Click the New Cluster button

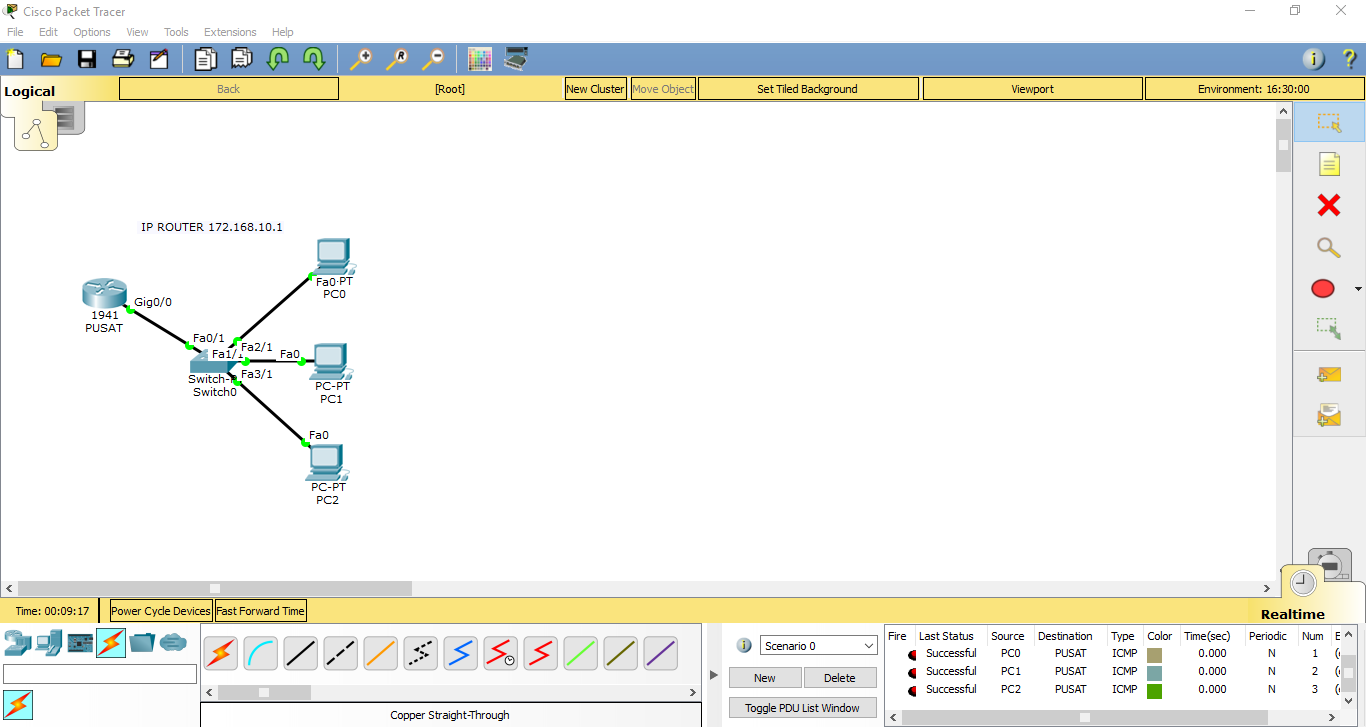click(x=595, y=89)
